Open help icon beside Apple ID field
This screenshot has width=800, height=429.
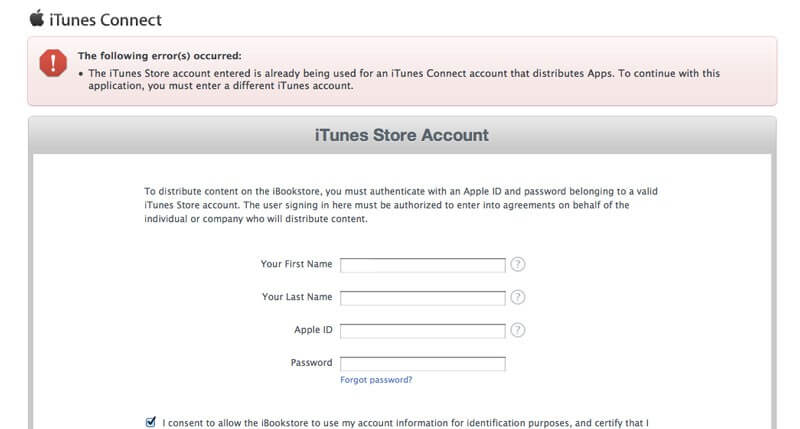(x=517, y=330)
